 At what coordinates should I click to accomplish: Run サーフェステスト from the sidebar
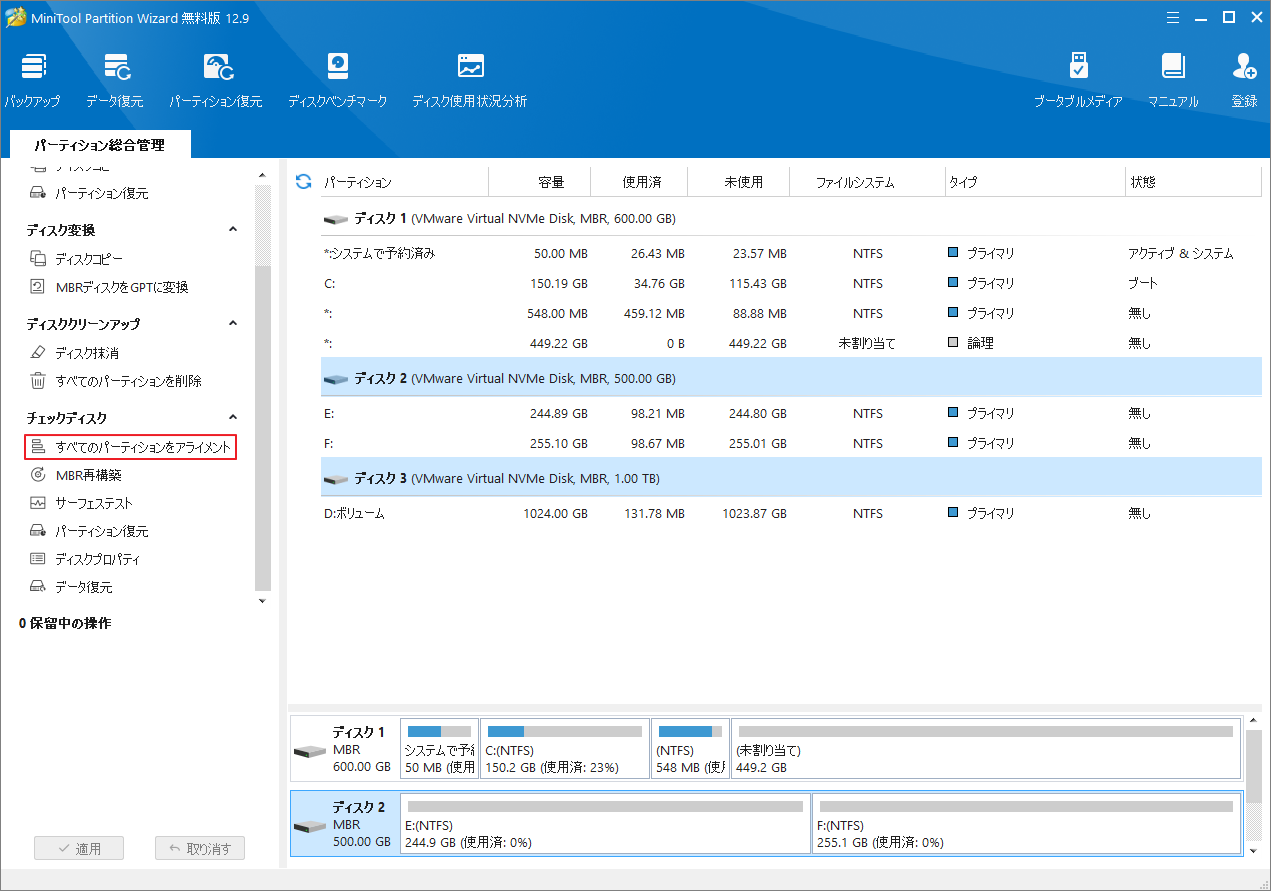81,503
